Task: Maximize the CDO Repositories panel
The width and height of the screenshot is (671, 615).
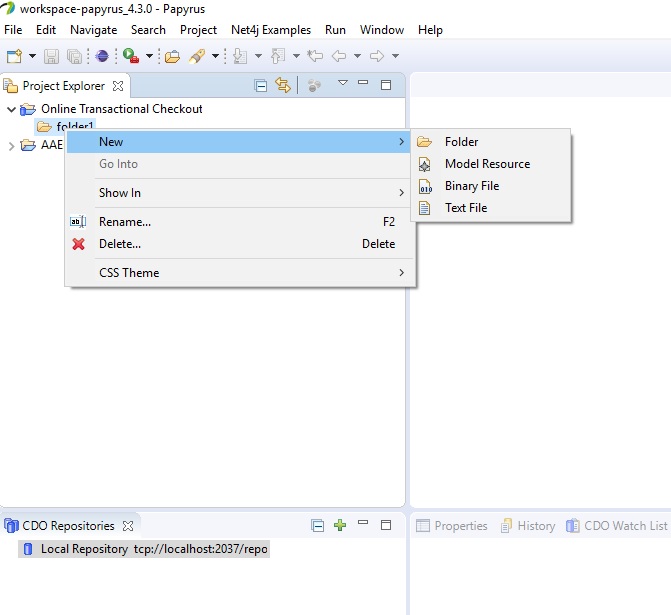Action: click(x=386, y=525)
